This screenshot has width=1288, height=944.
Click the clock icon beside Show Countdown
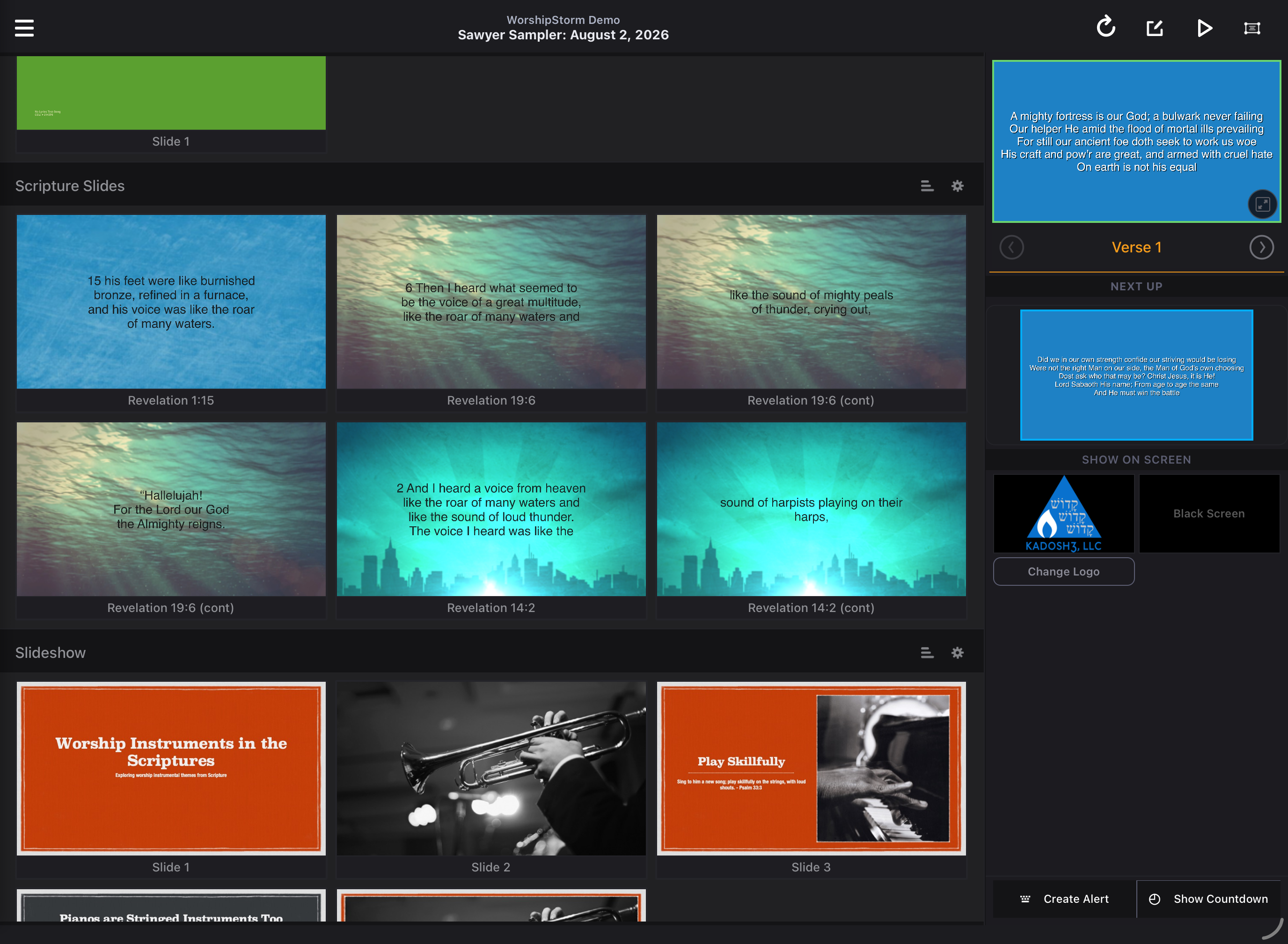click(x=1154, y=899)
